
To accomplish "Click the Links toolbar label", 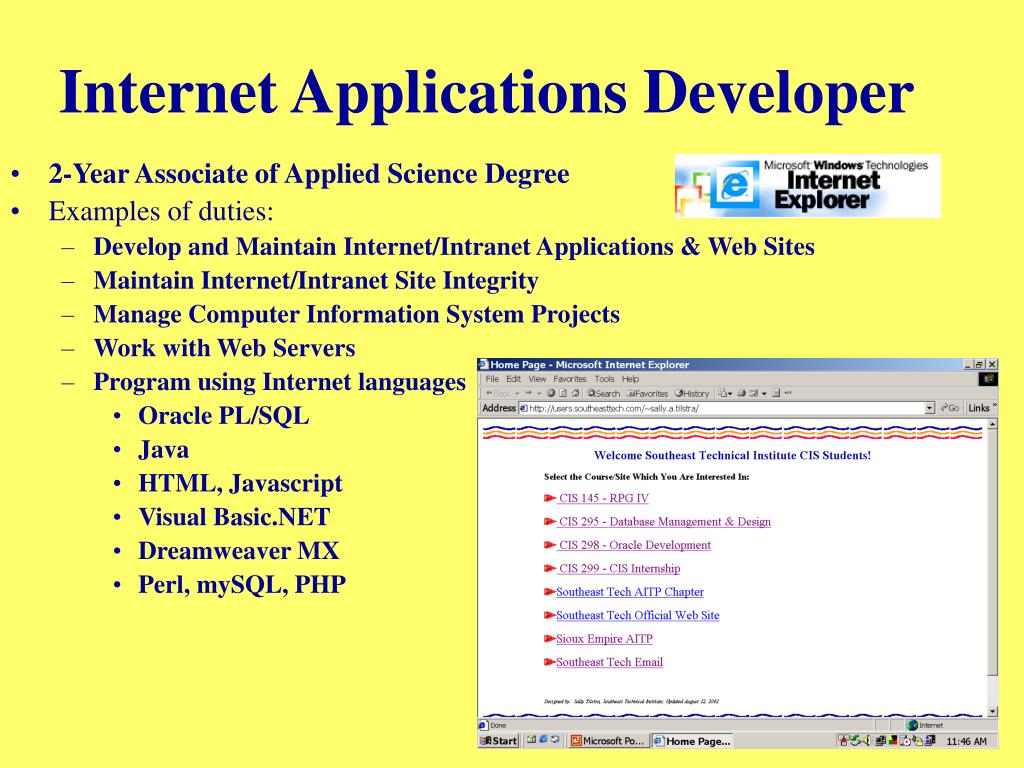I will click(979, 408).
